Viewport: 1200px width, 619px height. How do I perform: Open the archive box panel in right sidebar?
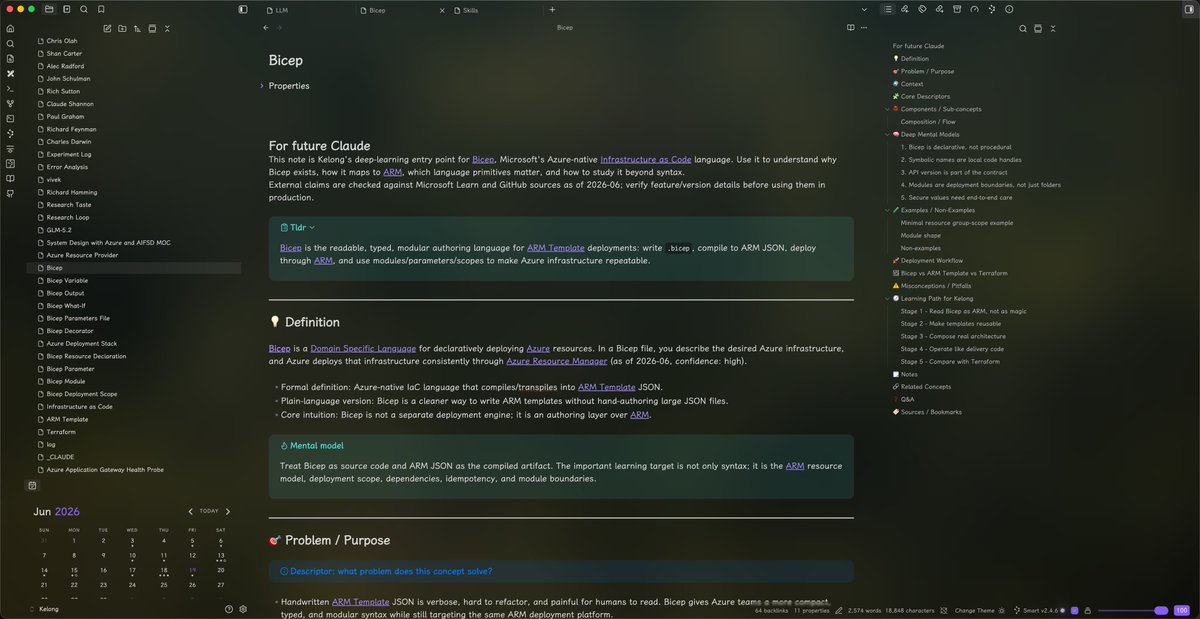[x=956, y=9]
